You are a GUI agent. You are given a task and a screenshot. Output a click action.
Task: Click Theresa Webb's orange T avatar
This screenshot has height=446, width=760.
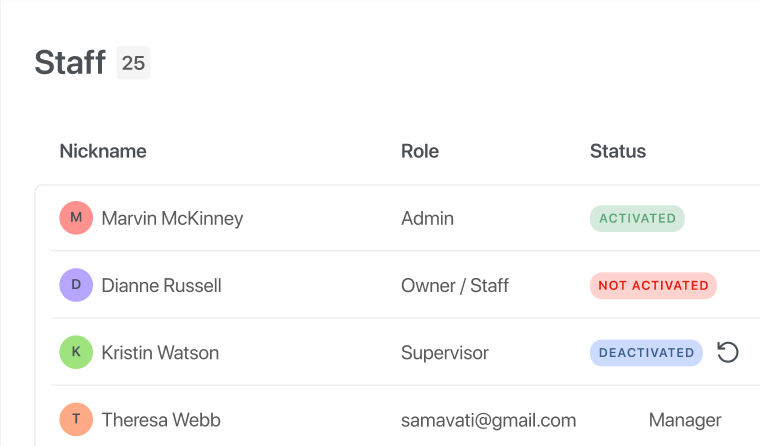[x=76, y=420]
